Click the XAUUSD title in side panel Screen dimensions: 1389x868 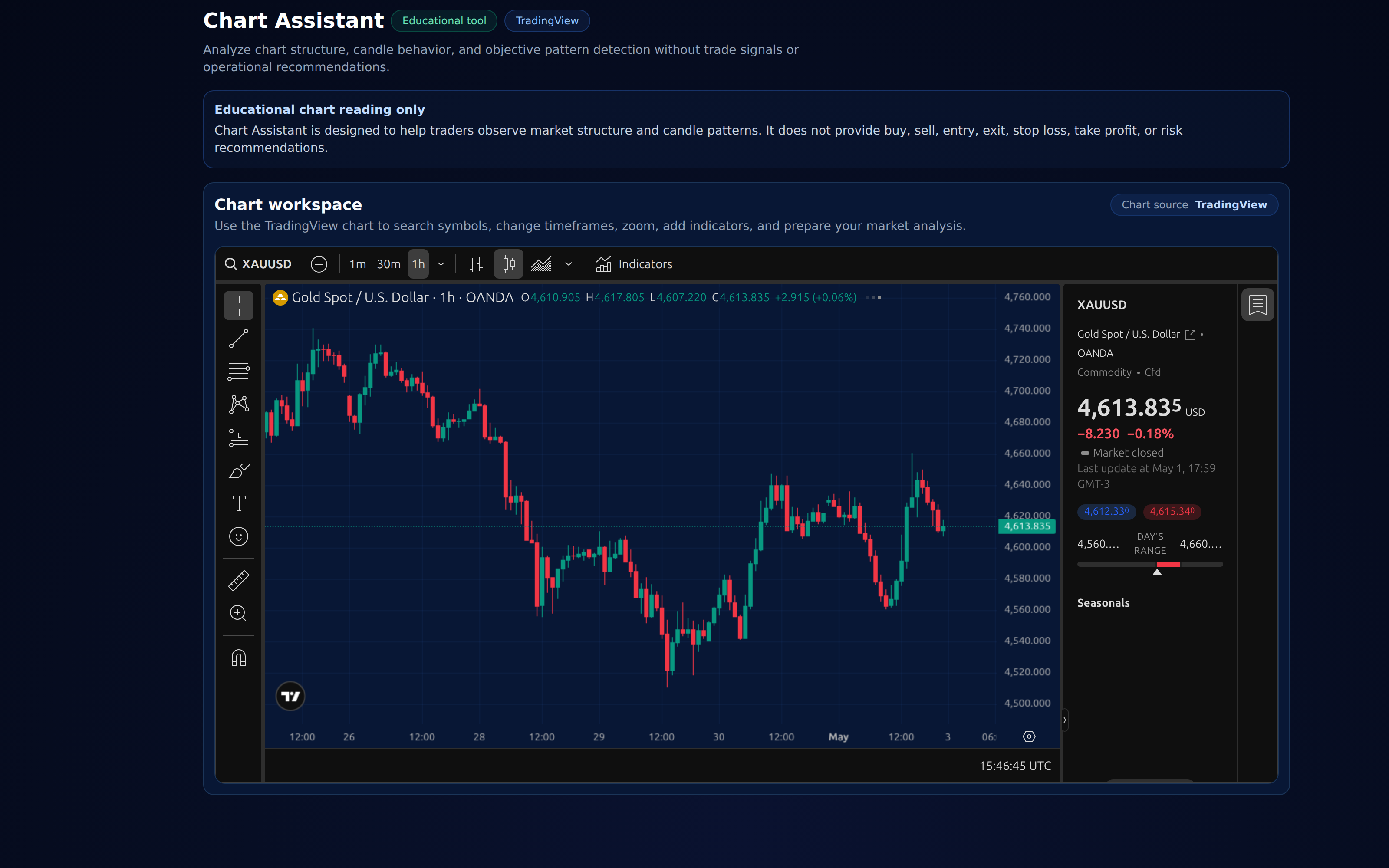coord(1102,306)
